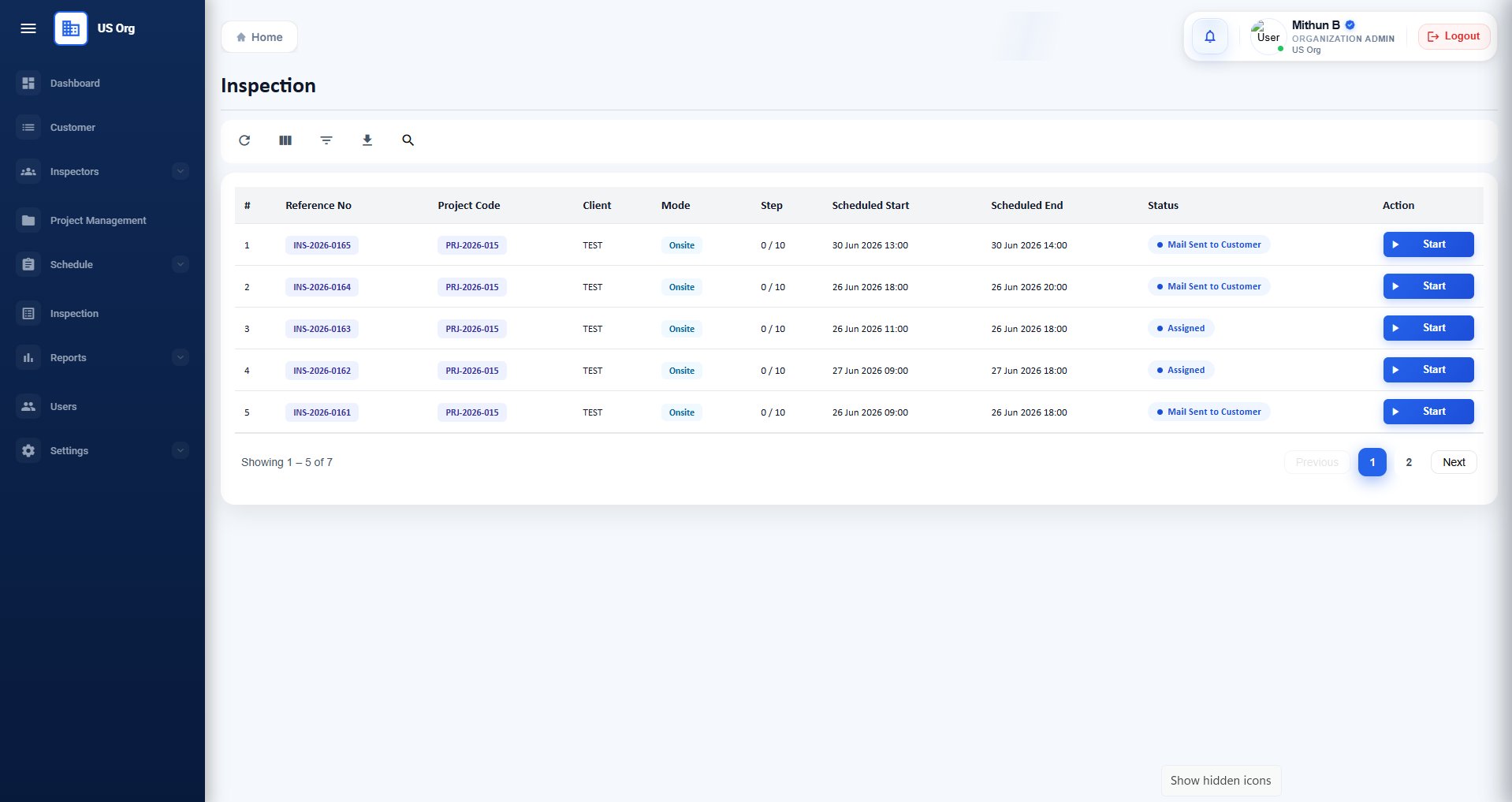Open the table filter options
This screenshot has height=802, width=1512.
(x=326, y=140)
